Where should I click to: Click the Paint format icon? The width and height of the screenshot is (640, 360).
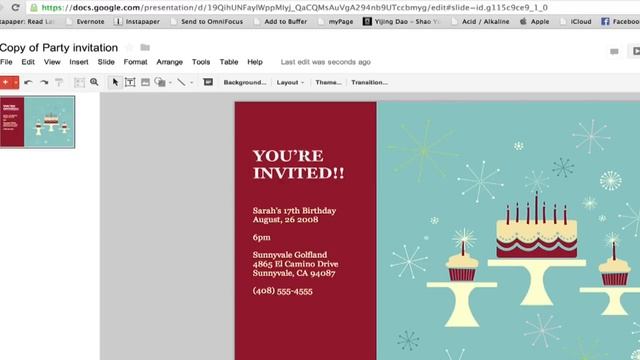click(x=59, y=82)
